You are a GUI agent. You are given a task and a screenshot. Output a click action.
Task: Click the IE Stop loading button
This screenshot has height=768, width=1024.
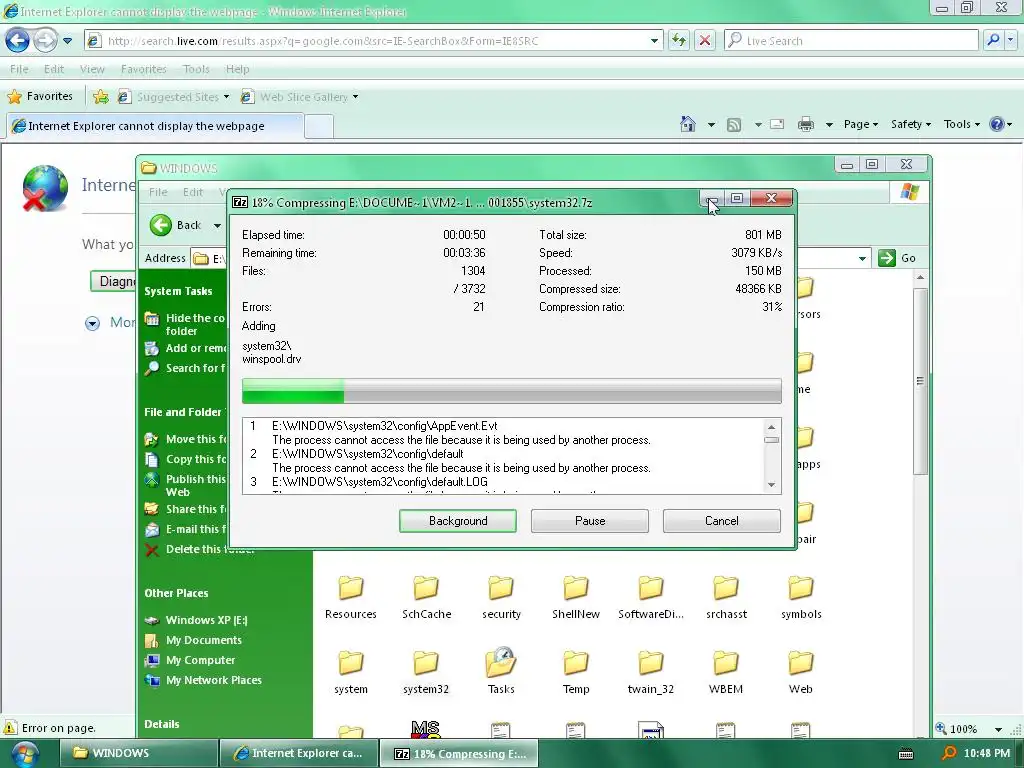point(705,40)
